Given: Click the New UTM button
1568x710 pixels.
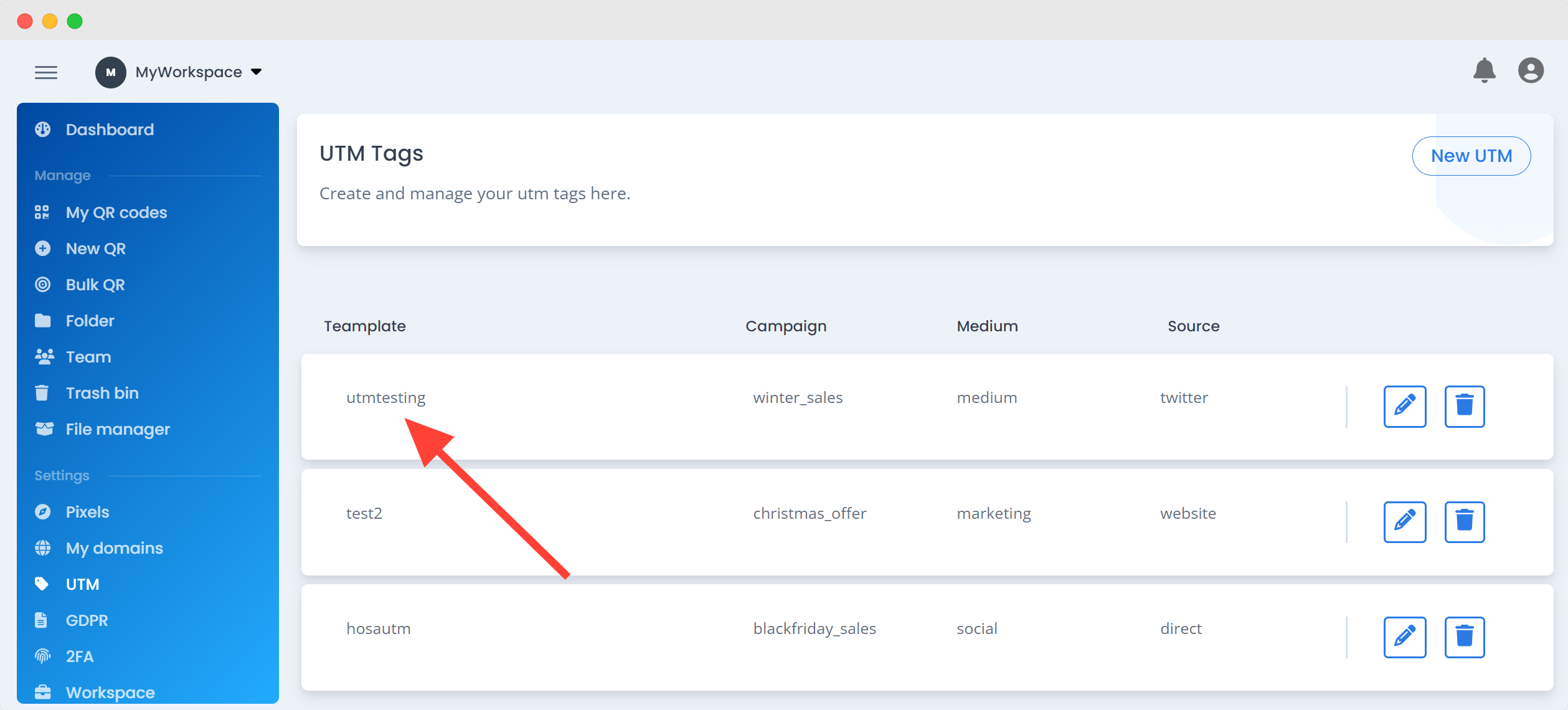Looking at the screenshot, I should point(1471,156).
